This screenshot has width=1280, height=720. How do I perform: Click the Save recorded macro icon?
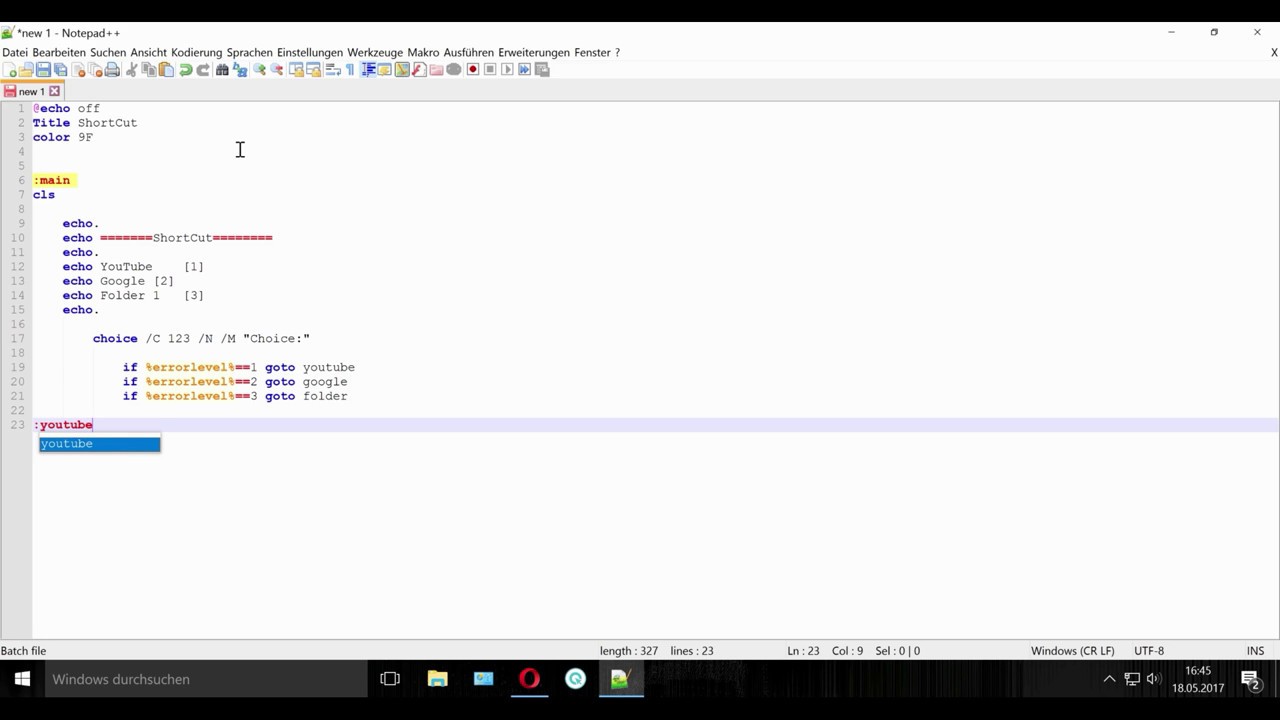point(542,70)
